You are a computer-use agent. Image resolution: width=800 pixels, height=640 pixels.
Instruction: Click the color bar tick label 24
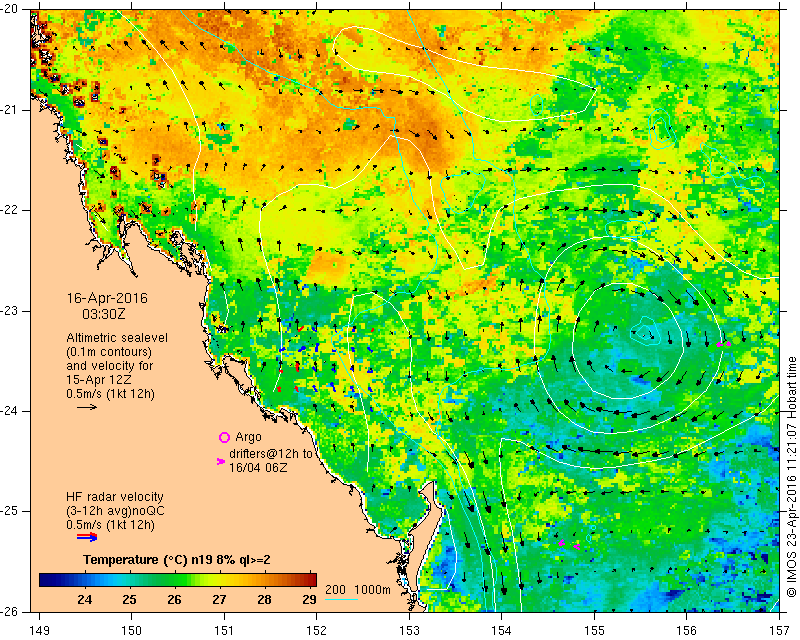point(85,599)
